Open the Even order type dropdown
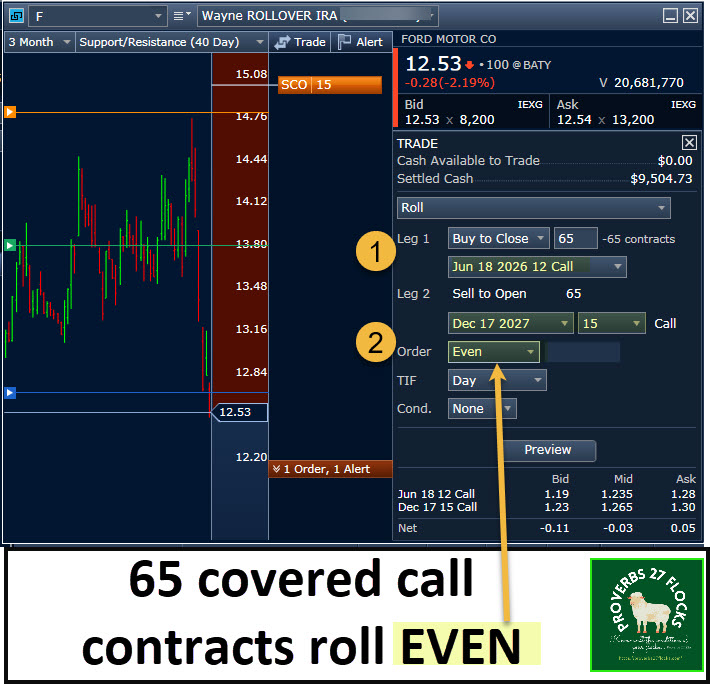Viewport: 710px width, 684px height. point(493,351)
